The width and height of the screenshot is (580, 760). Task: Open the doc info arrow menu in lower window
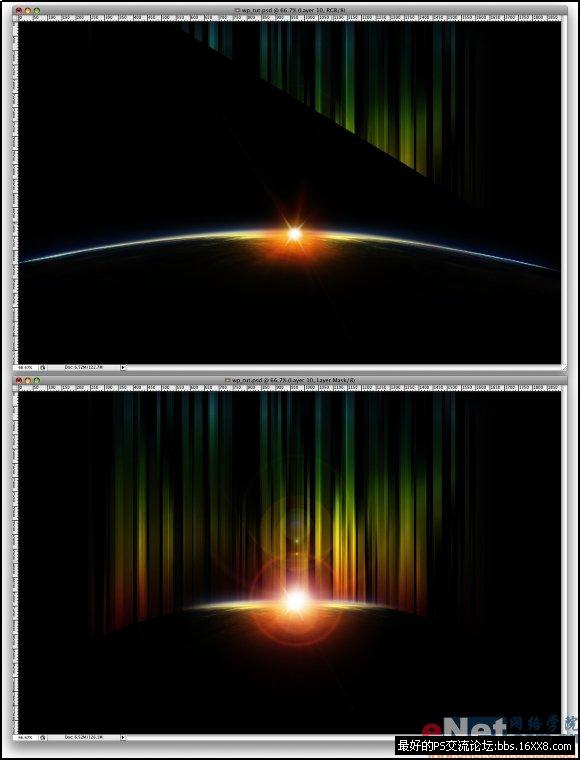pos(123,737)
